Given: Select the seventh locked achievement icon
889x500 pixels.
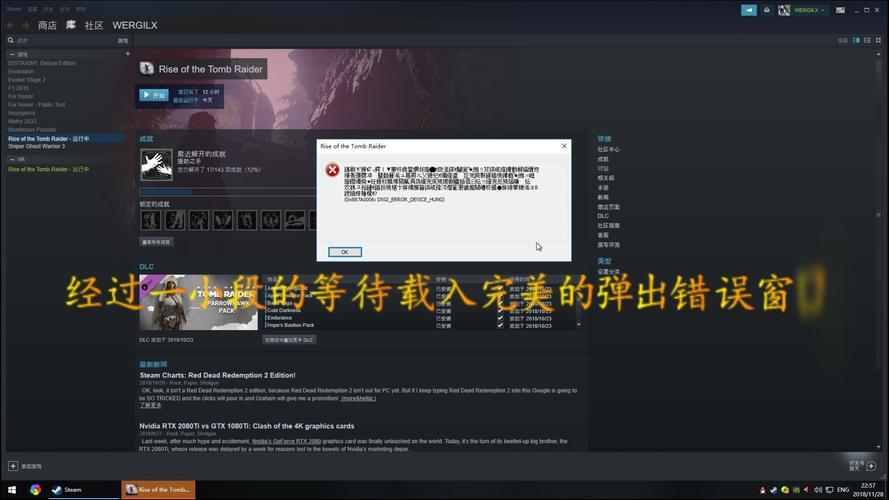Looking at the screenshot, I should [x=295, y=220].
